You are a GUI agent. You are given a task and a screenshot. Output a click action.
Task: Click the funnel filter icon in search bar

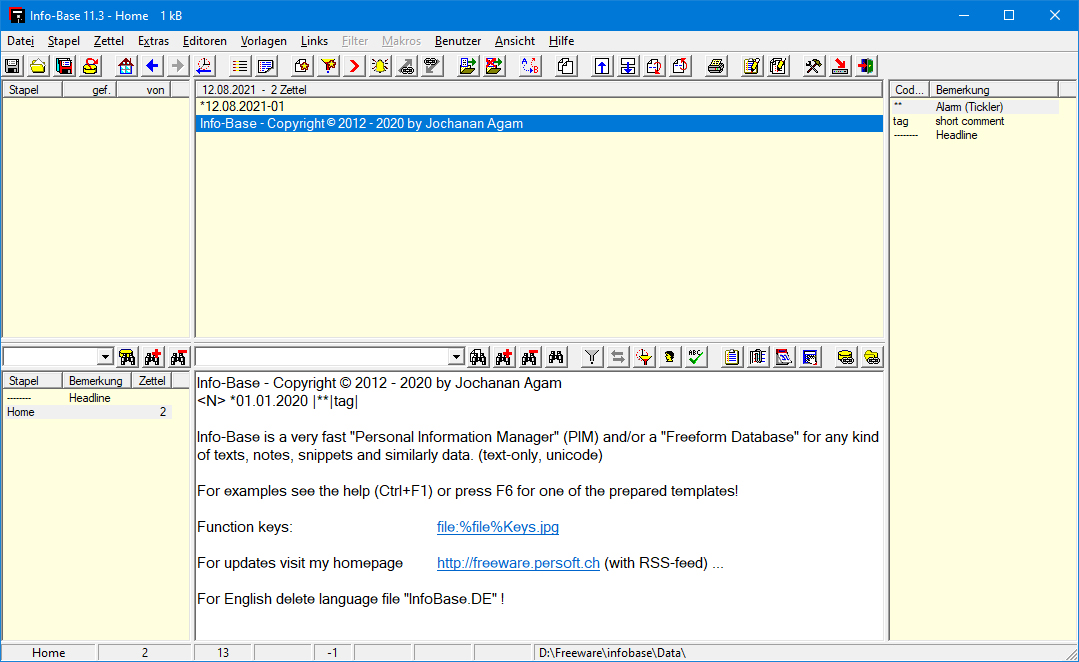591,356
